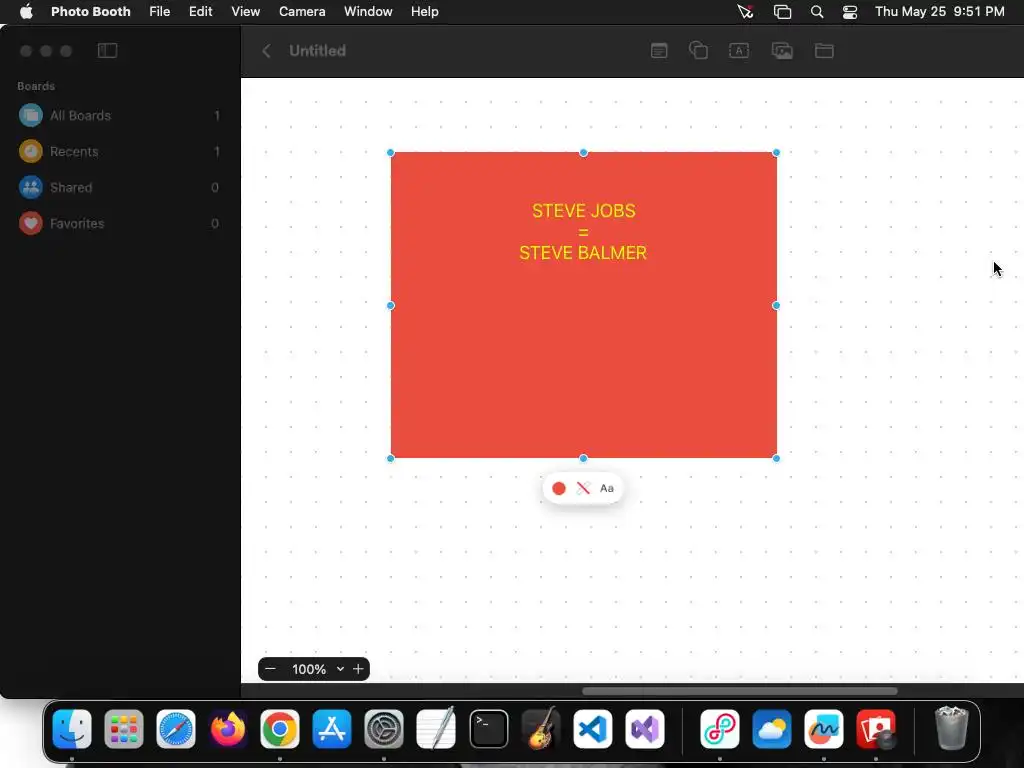
Task: Open the shapes tool in the toolbar
Action: [698, 50]
